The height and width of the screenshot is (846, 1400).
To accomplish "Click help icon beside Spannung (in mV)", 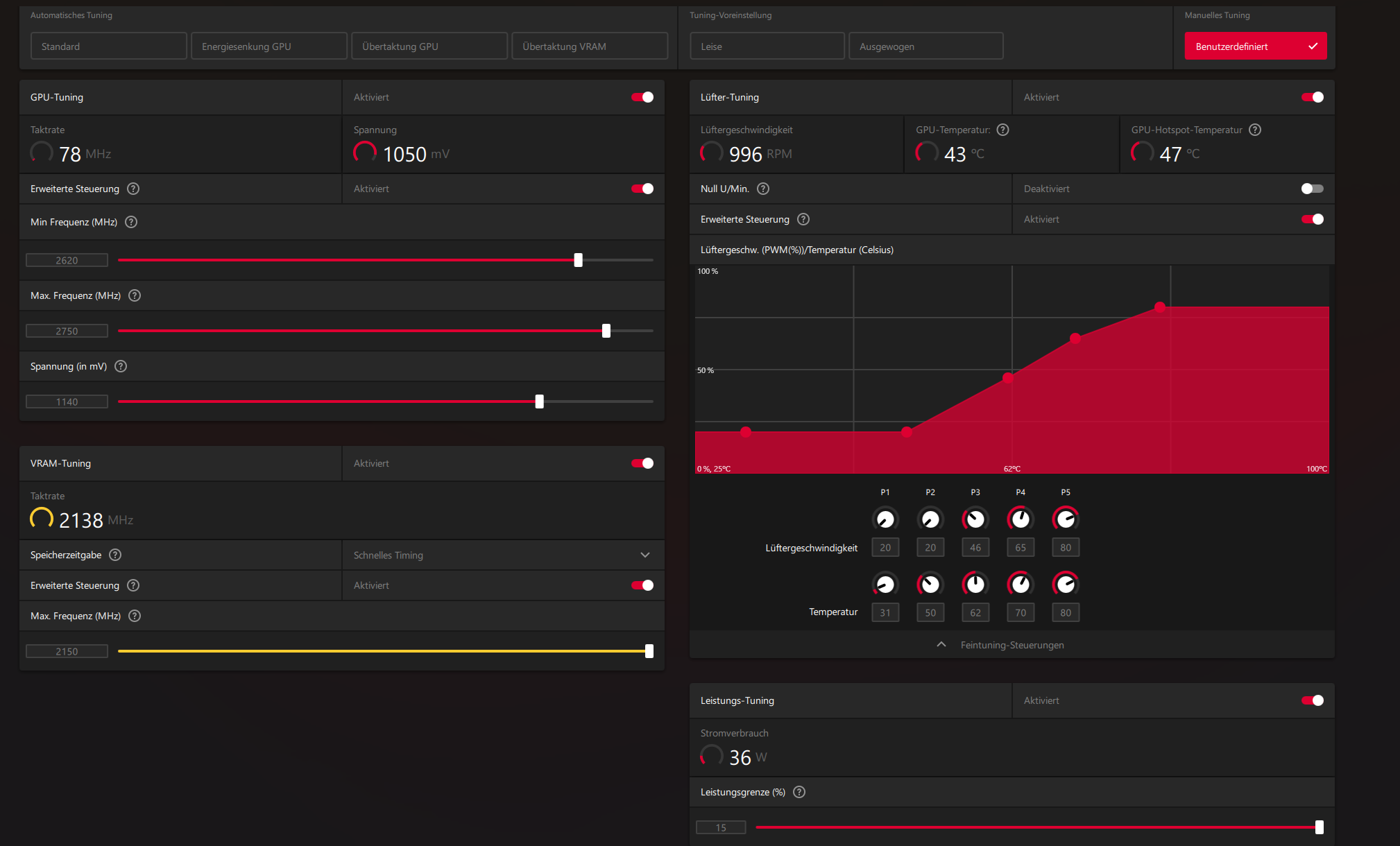I will pos(121,366).
